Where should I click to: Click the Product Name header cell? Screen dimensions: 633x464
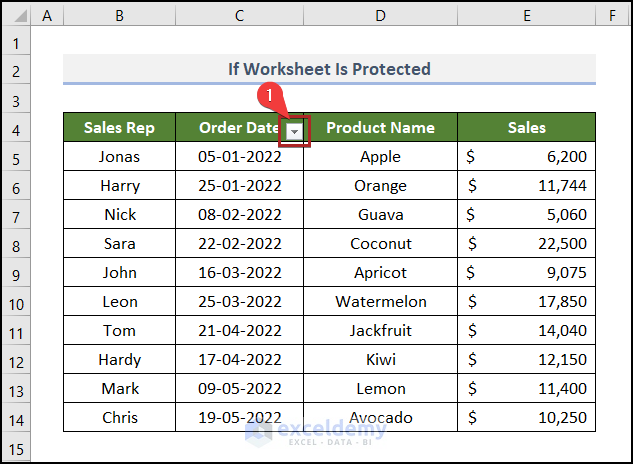click(380, 128)
